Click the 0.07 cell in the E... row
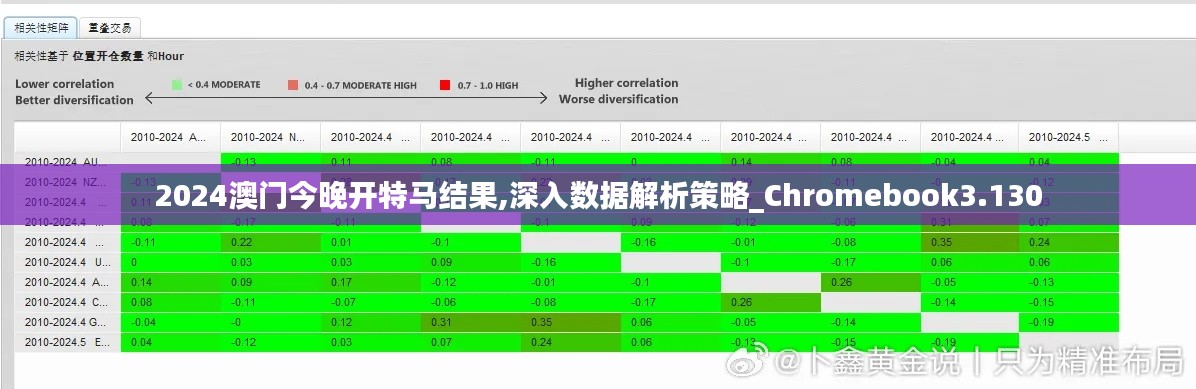This screenshot has height=389, width=1196. tap(471, 342)
